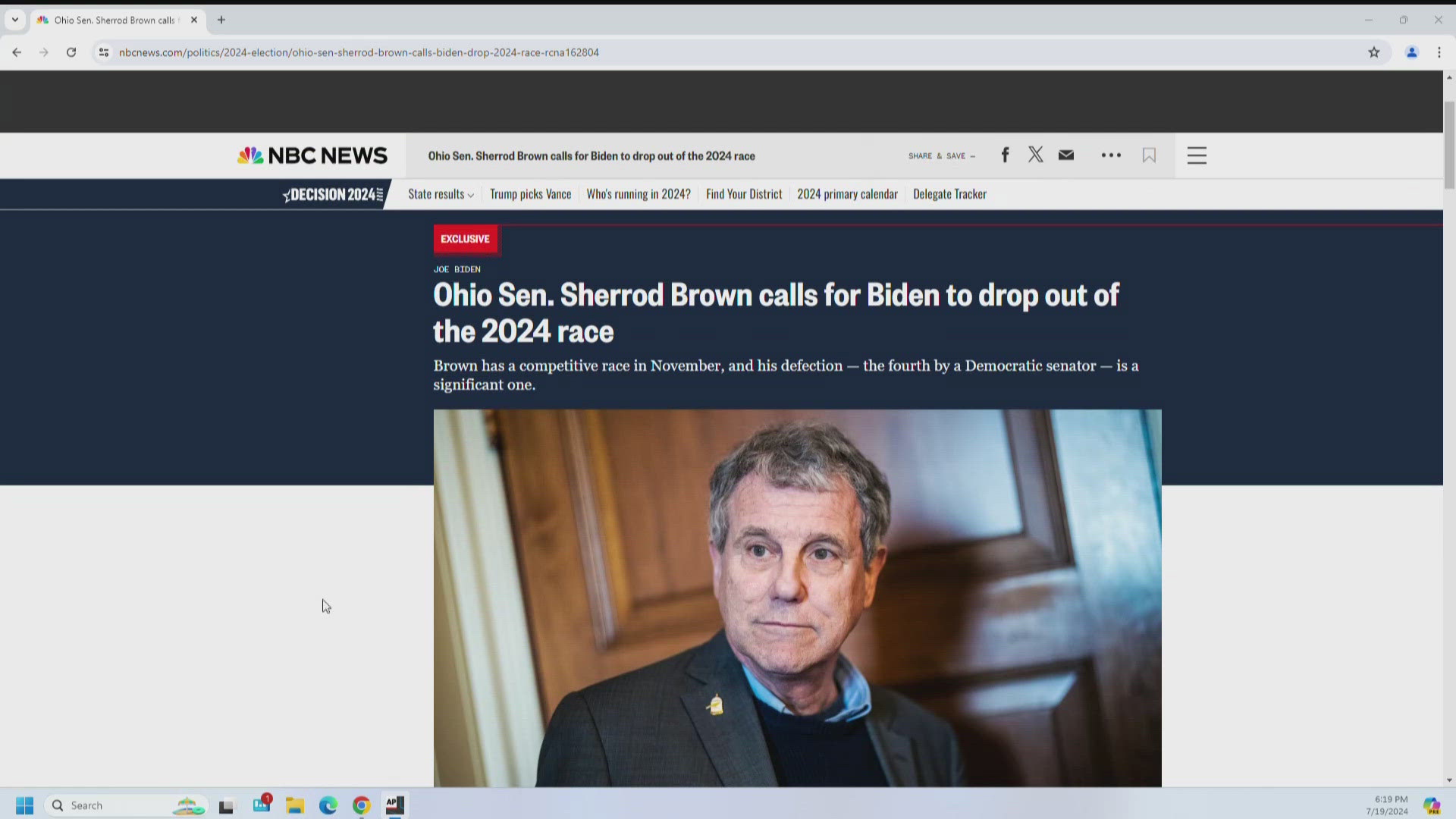
Task: Open Chrome's three-dot browser menu
Action: 1439,52
